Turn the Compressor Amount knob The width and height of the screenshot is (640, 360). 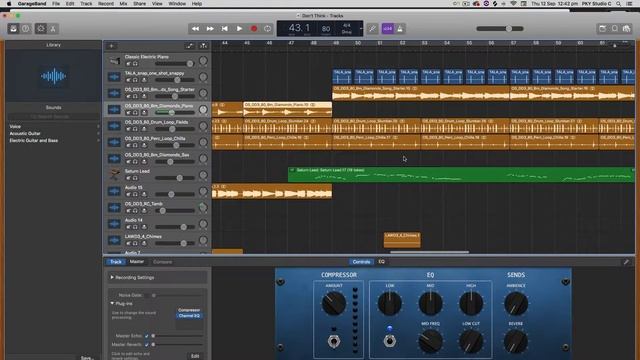click(333, 304)
